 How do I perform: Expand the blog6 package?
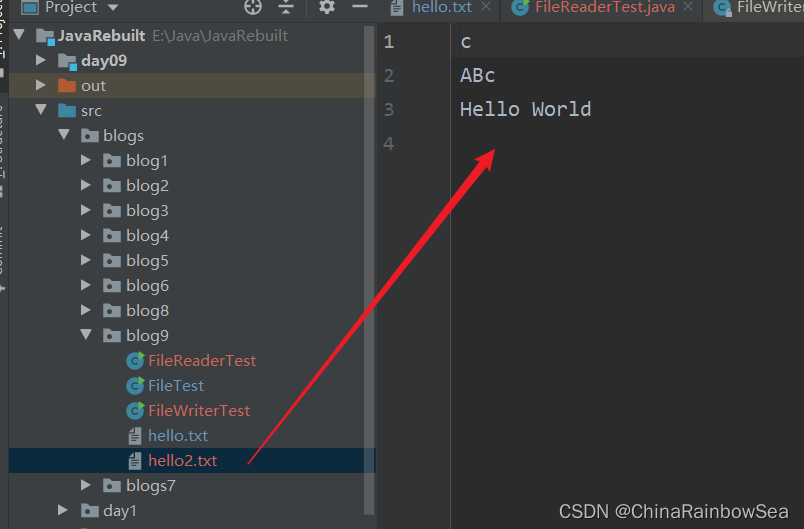point(86,285)
